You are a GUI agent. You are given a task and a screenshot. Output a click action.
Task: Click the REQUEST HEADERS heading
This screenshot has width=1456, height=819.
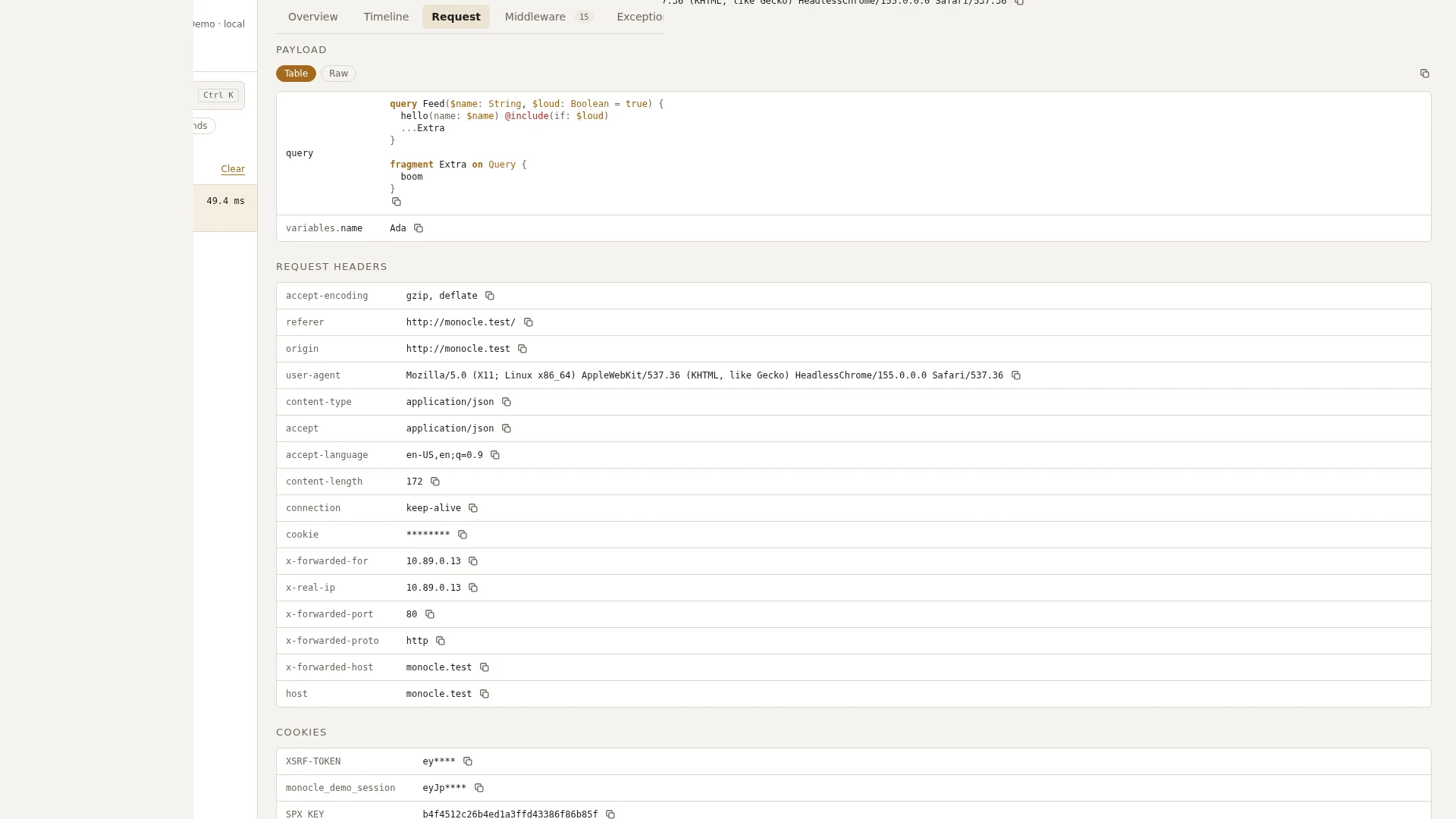click(x=331, y=267)
